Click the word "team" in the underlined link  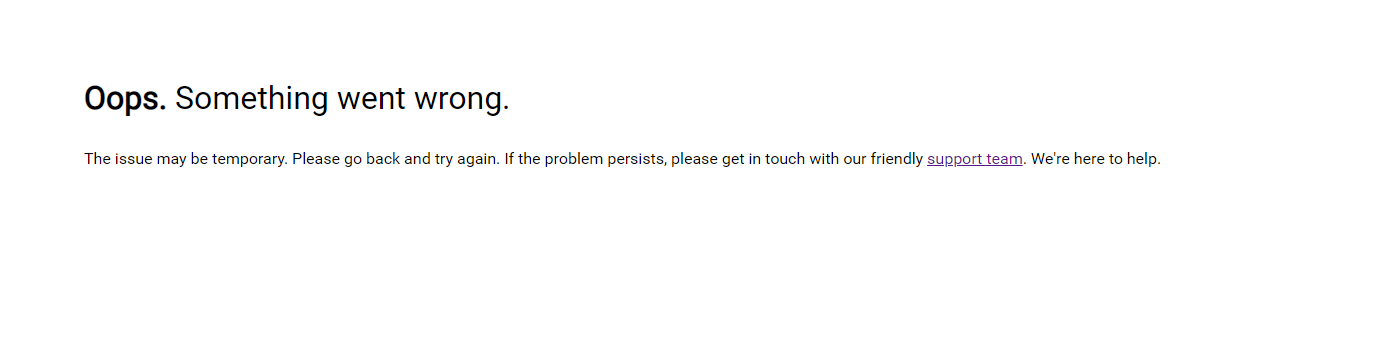1005,159
